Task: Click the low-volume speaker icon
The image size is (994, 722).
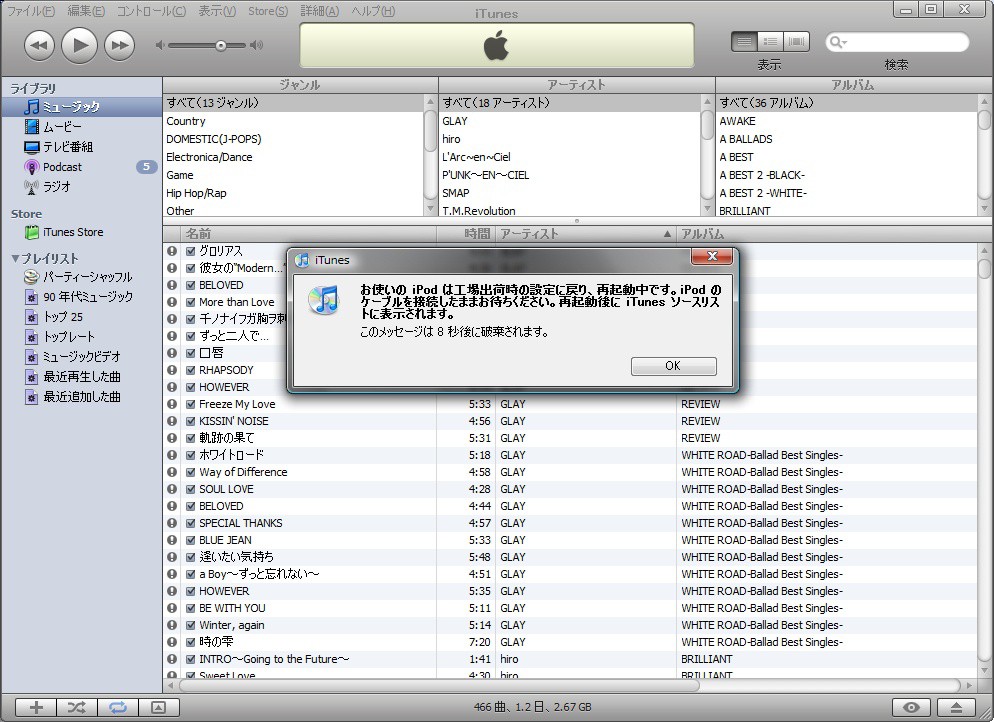Action: tap(160, 45)
